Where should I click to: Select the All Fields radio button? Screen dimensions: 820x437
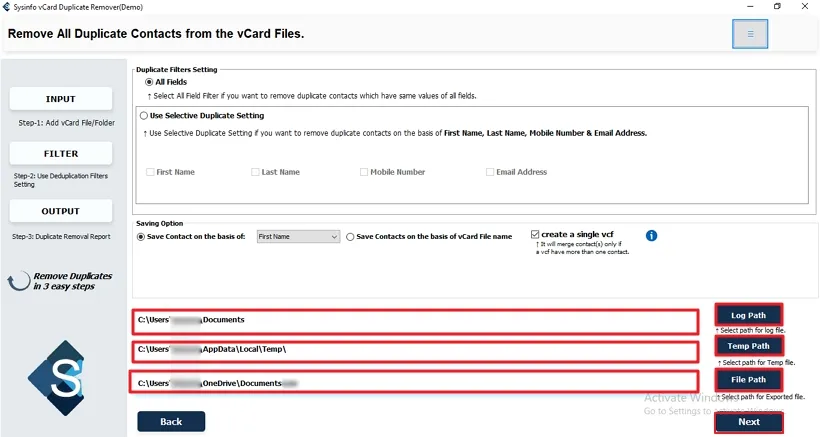pos(149,82)
